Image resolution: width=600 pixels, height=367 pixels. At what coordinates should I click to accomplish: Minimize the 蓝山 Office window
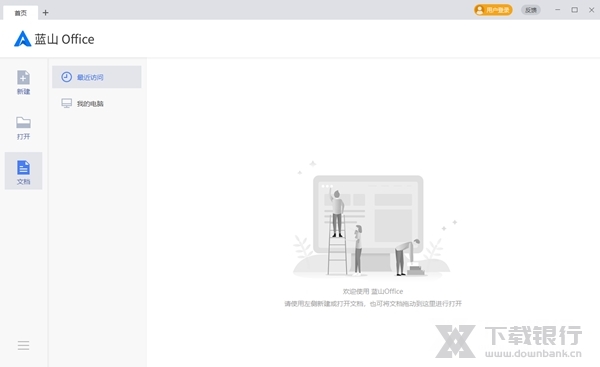pos(558,10)
